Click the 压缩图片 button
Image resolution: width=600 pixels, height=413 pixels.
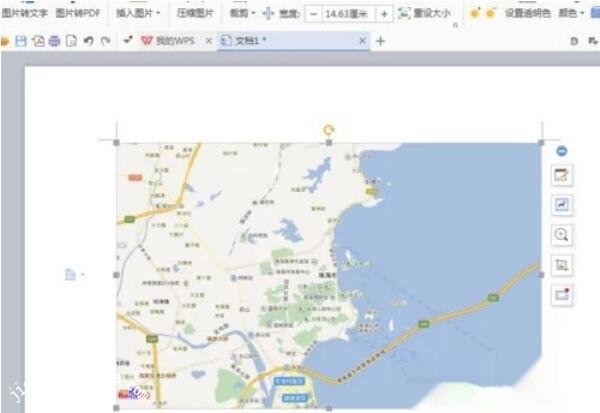pos(195,14)
